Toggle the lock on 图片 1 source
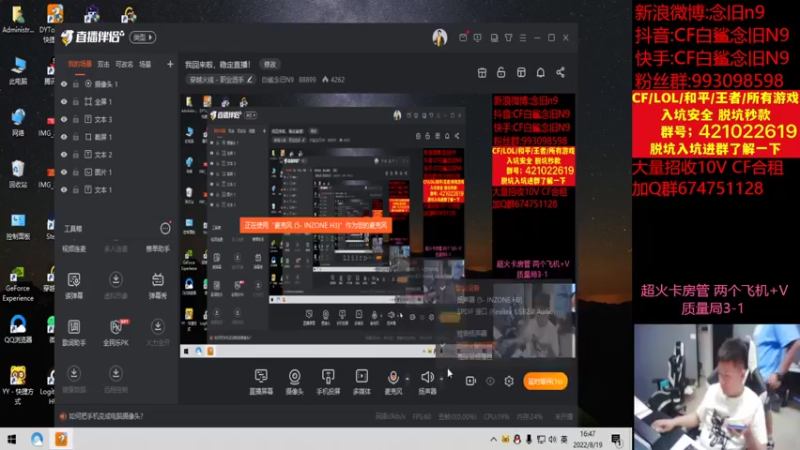800x450 pixels. pos(76,172)
